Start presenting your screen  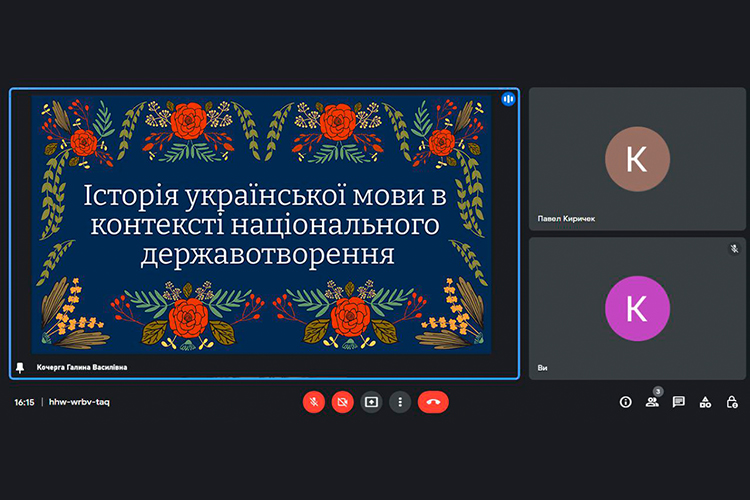click(x=371, y=402)
